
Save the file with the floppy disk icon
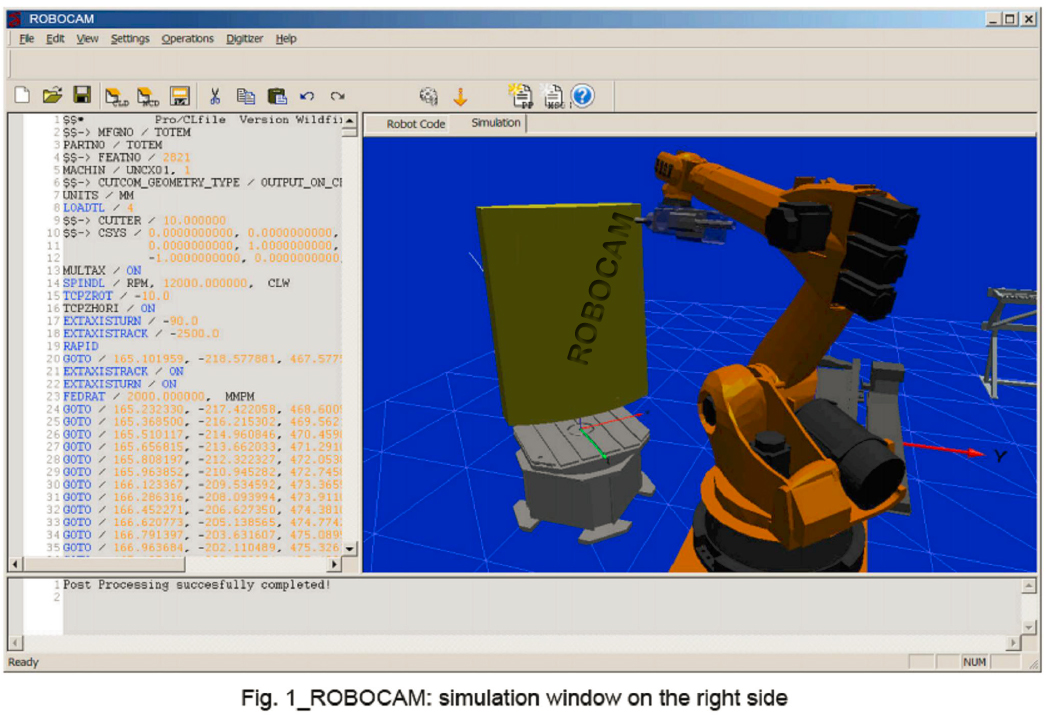point(82,95)
